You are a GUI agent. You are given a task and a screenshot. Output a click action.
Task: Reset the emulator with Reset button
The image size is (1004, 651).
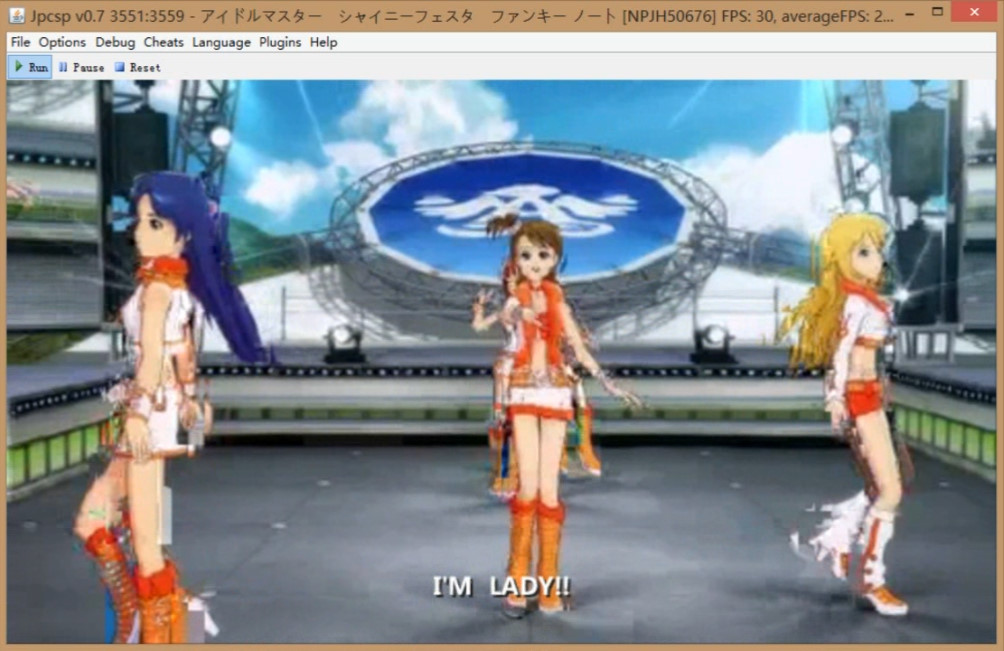[x=137, y=67]
